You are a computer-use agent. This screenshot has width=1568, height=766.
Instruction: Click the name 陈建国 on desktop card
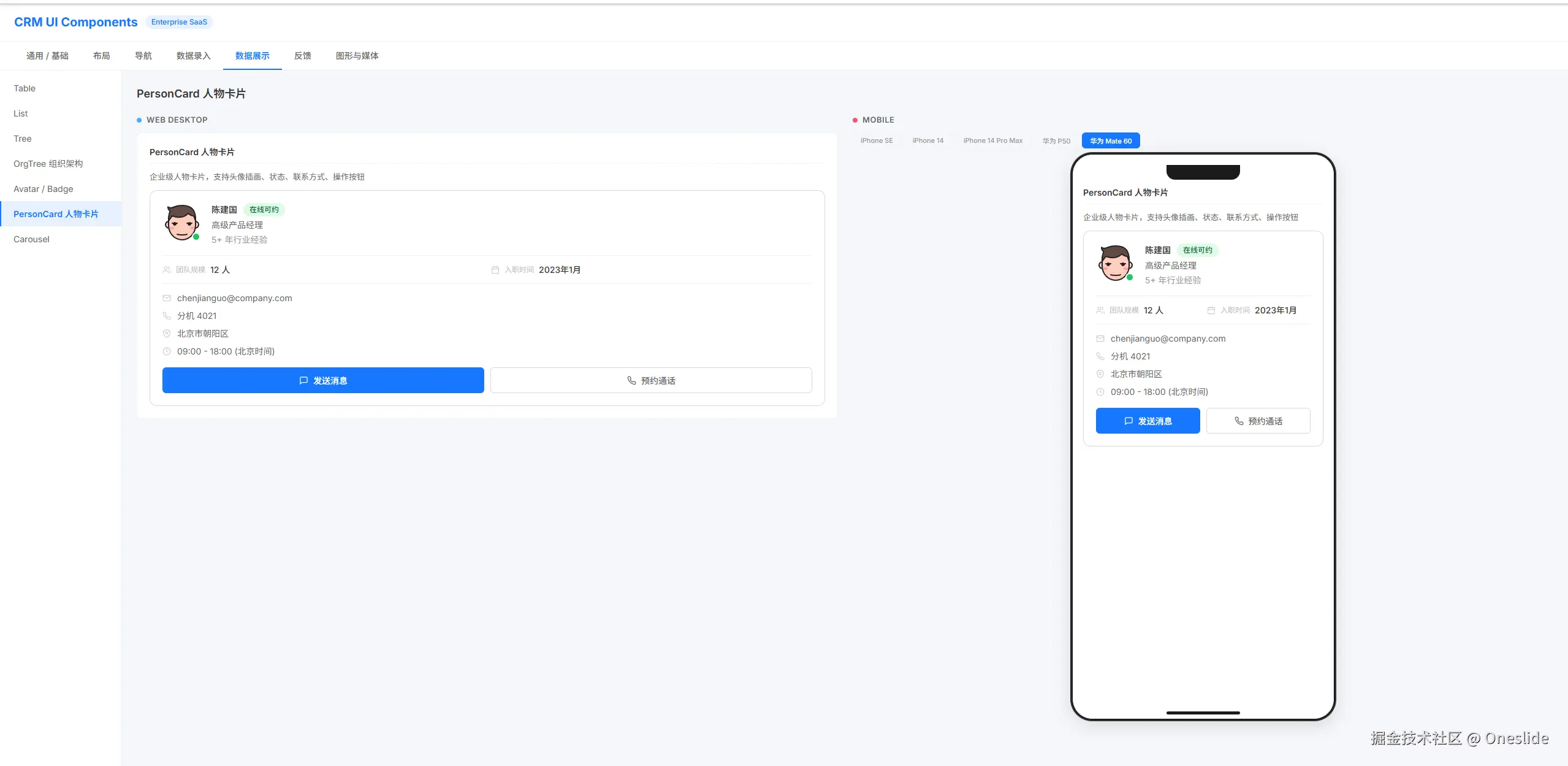tap(224, 210)
